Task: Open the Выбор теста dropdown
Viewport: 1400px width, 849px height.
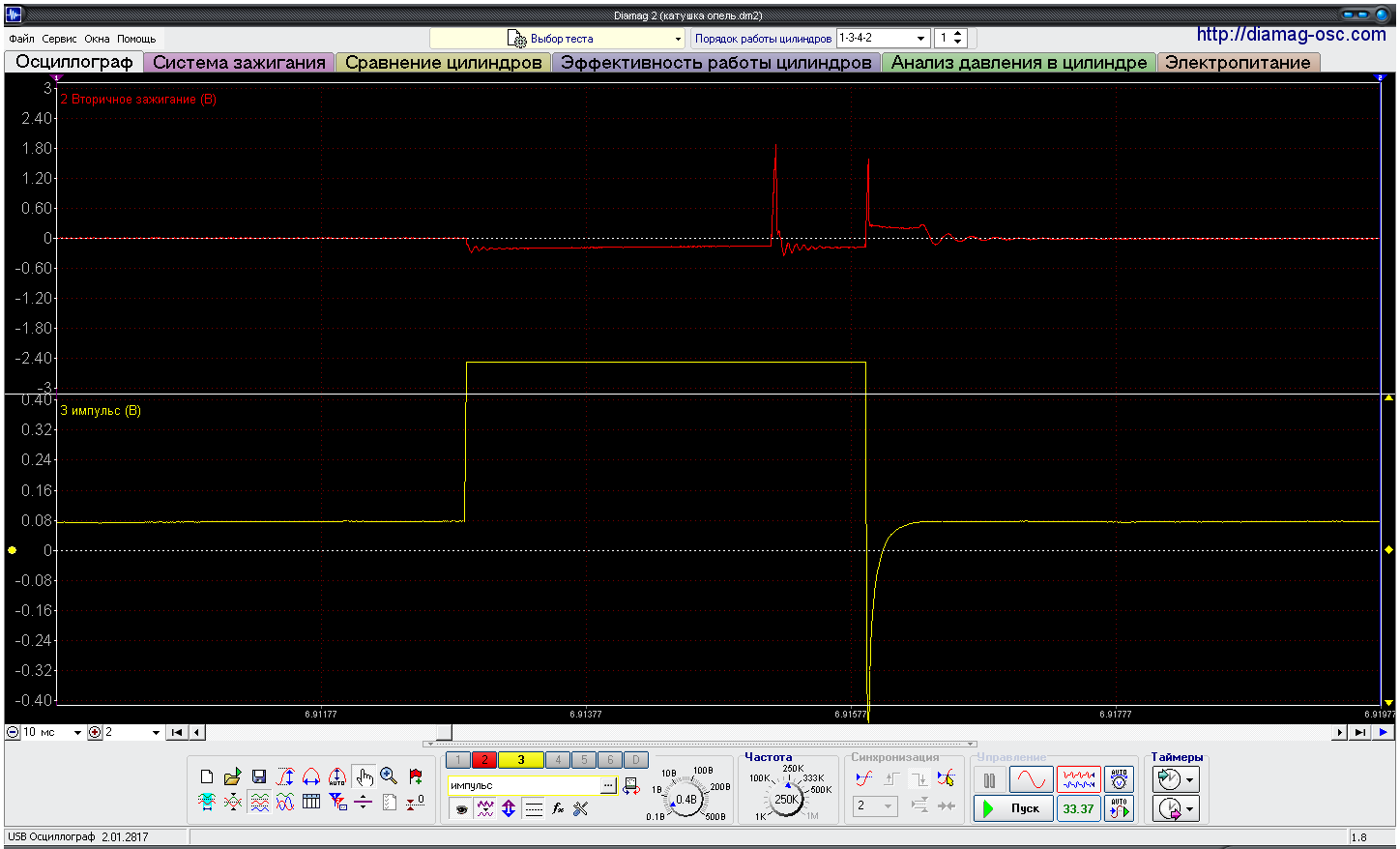Action: click(558, 39)
